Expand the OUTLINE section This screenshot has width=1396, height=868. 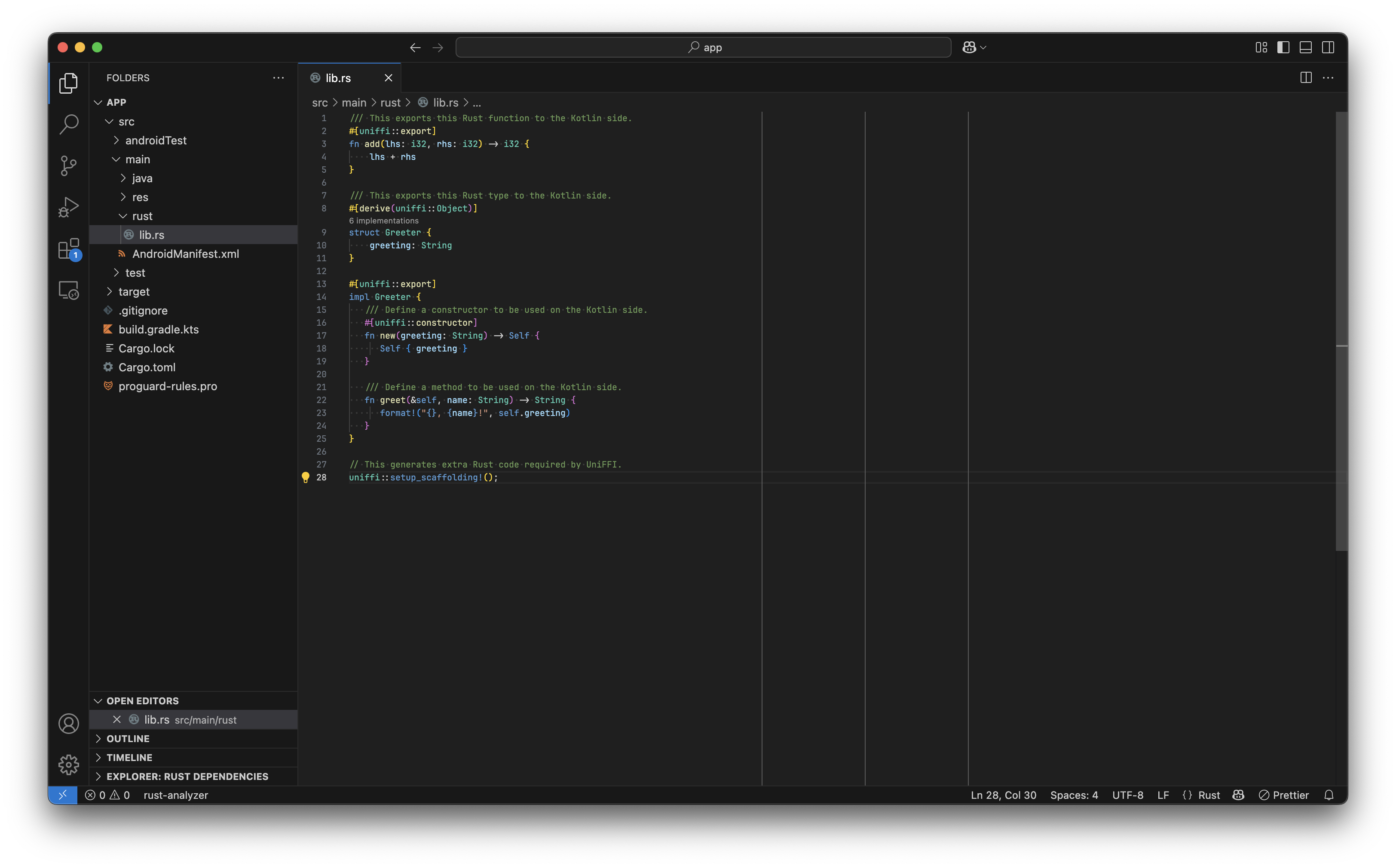coord(193,738)
